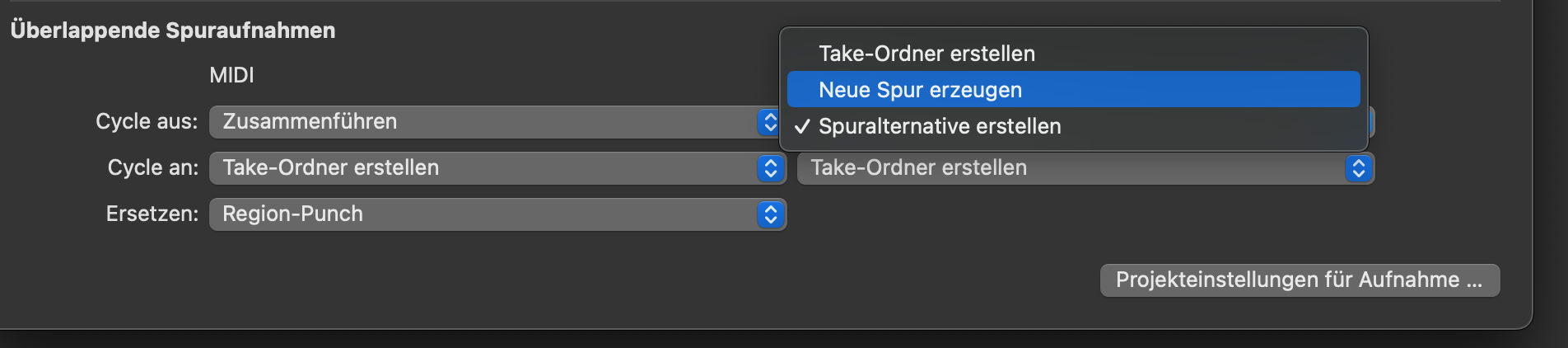
Task: Click the blue chevron arrows on Zusammenführen popup
Action: tap(770, 122)
